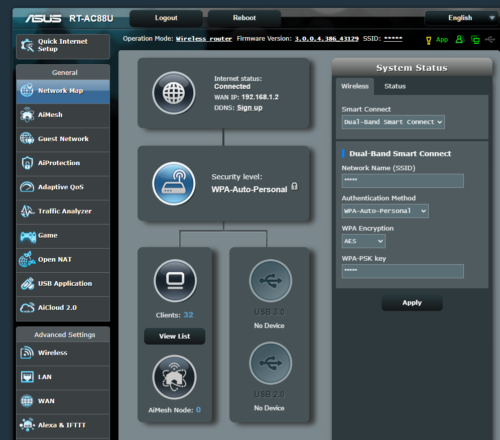Click the Clients computer monitor icon

175,281
